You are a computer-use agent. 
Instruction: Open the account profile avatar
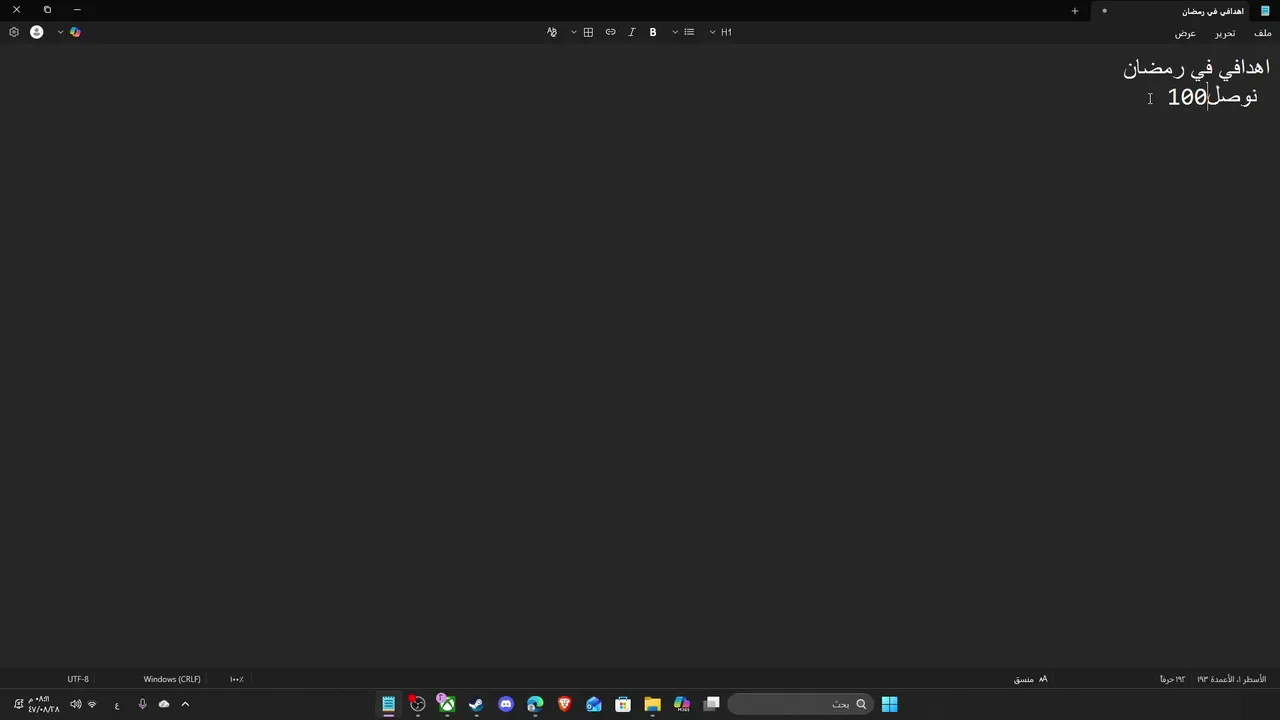coord(37,32)
